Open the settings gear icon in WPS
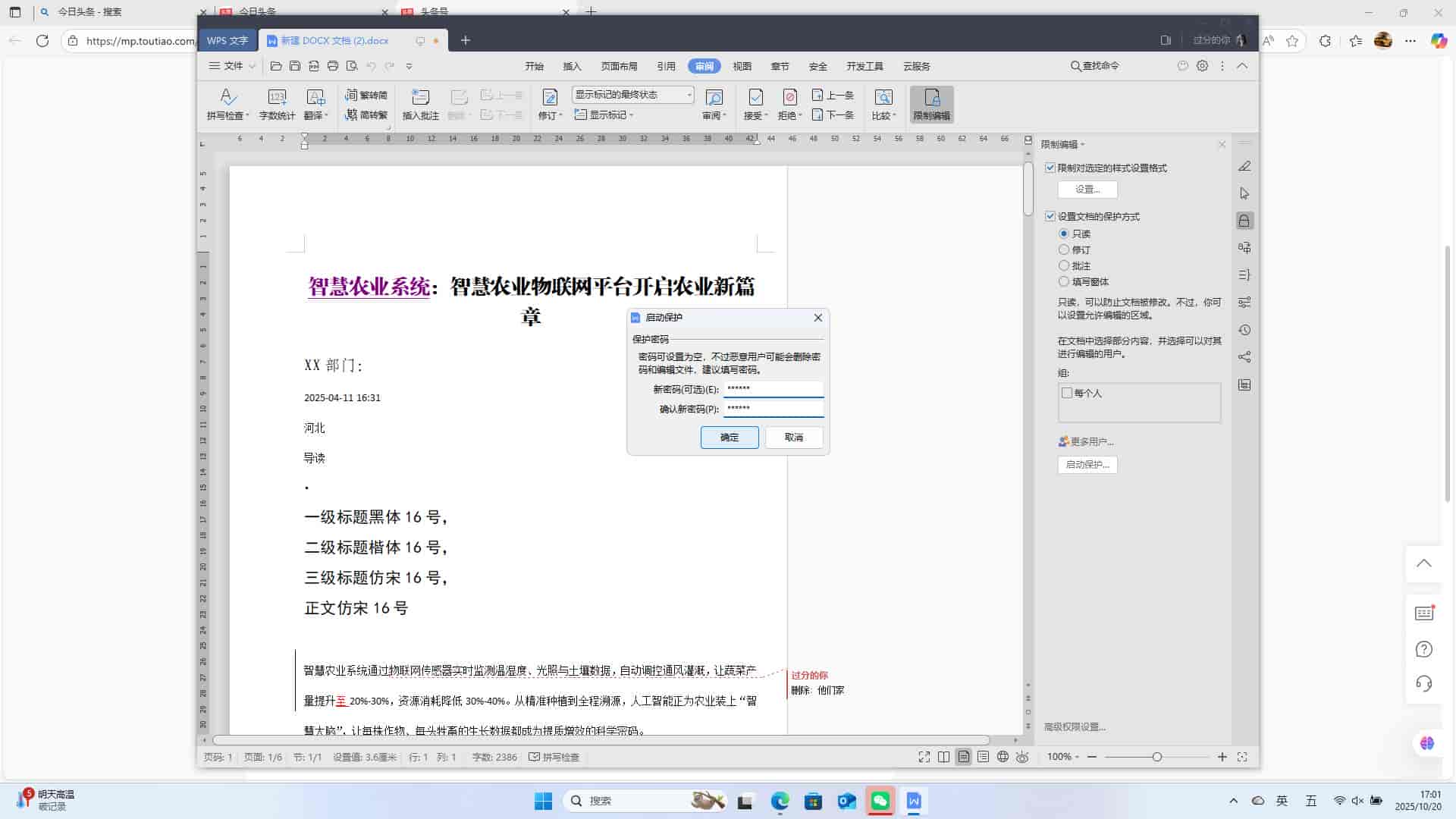This screenshot has height=819, width=1456. pos(1202,66)
